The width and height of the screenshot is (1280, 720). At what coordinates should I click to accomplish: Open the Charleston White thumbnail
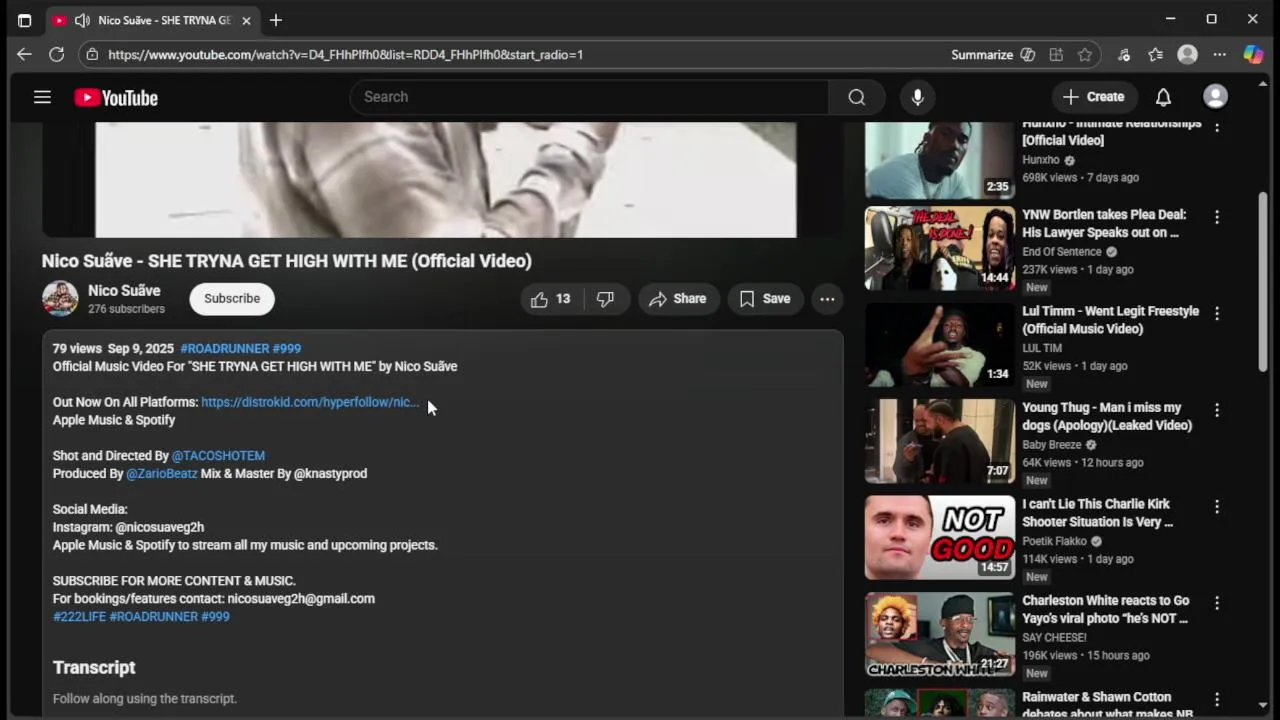pos(939,635)
